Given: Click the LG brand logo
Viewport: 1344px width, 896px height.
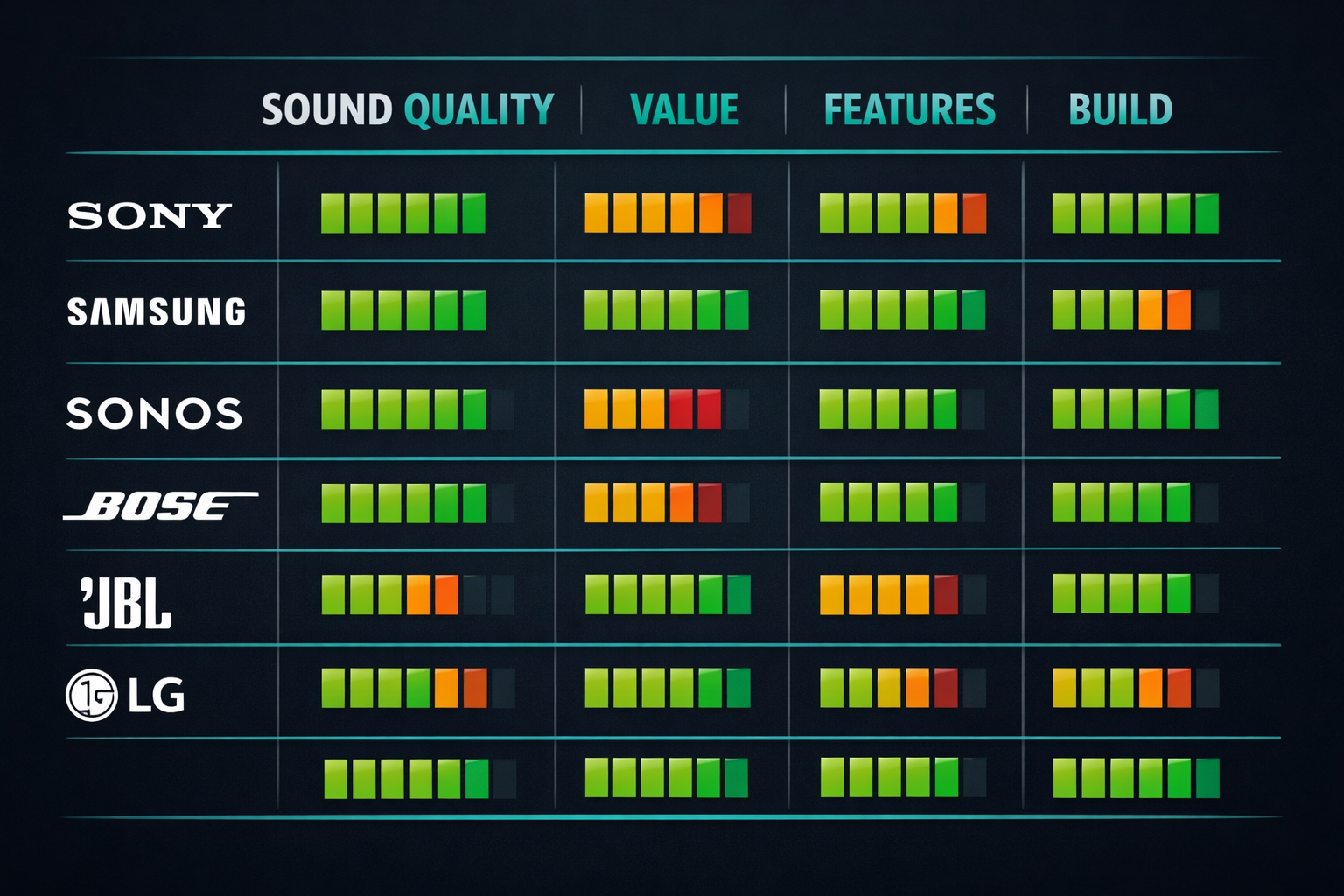Looking at the screenshot, I should [126, 695].
